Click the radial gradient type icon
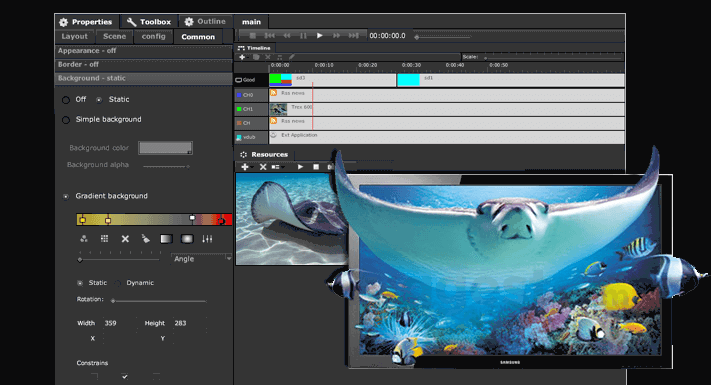The image size is (711, 385). [x=187, y=239]
